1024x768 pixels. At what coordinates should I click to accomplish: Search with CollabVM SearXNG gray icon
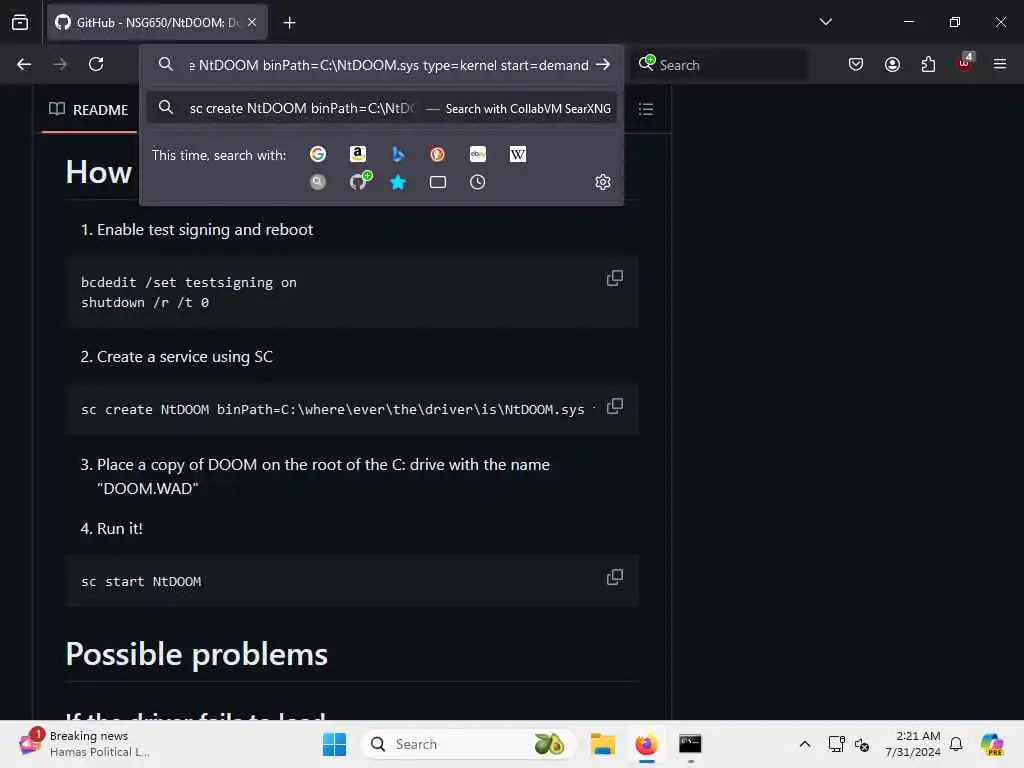pyautogui.click(x=318, y=182)
